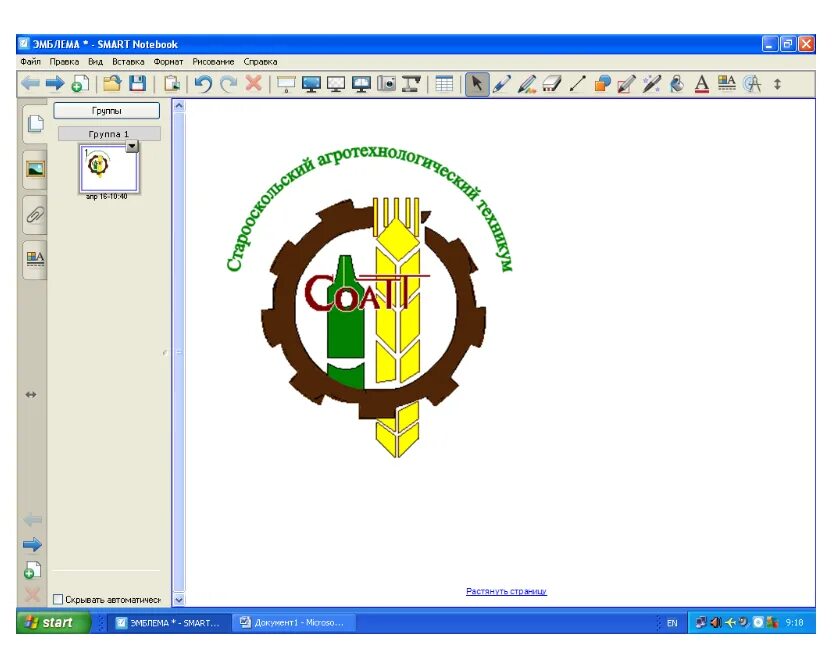
Task: Select the Eraser tool
Action: 552,84
